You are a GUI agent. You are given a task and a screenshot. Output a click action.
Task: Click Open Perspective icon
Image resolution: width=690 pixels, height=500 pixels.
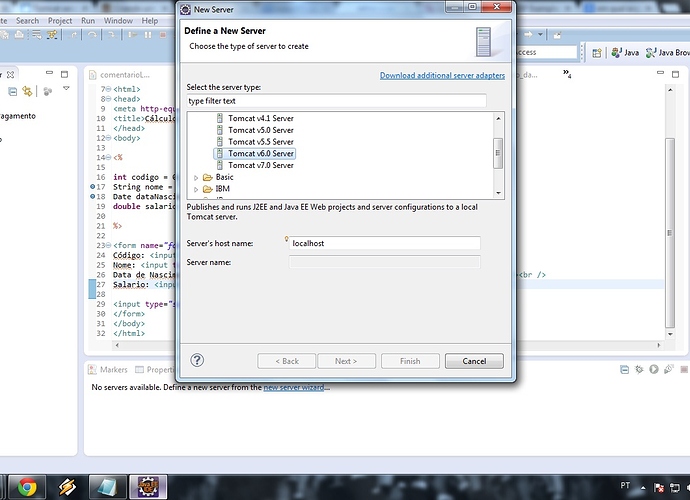[597, 53]
